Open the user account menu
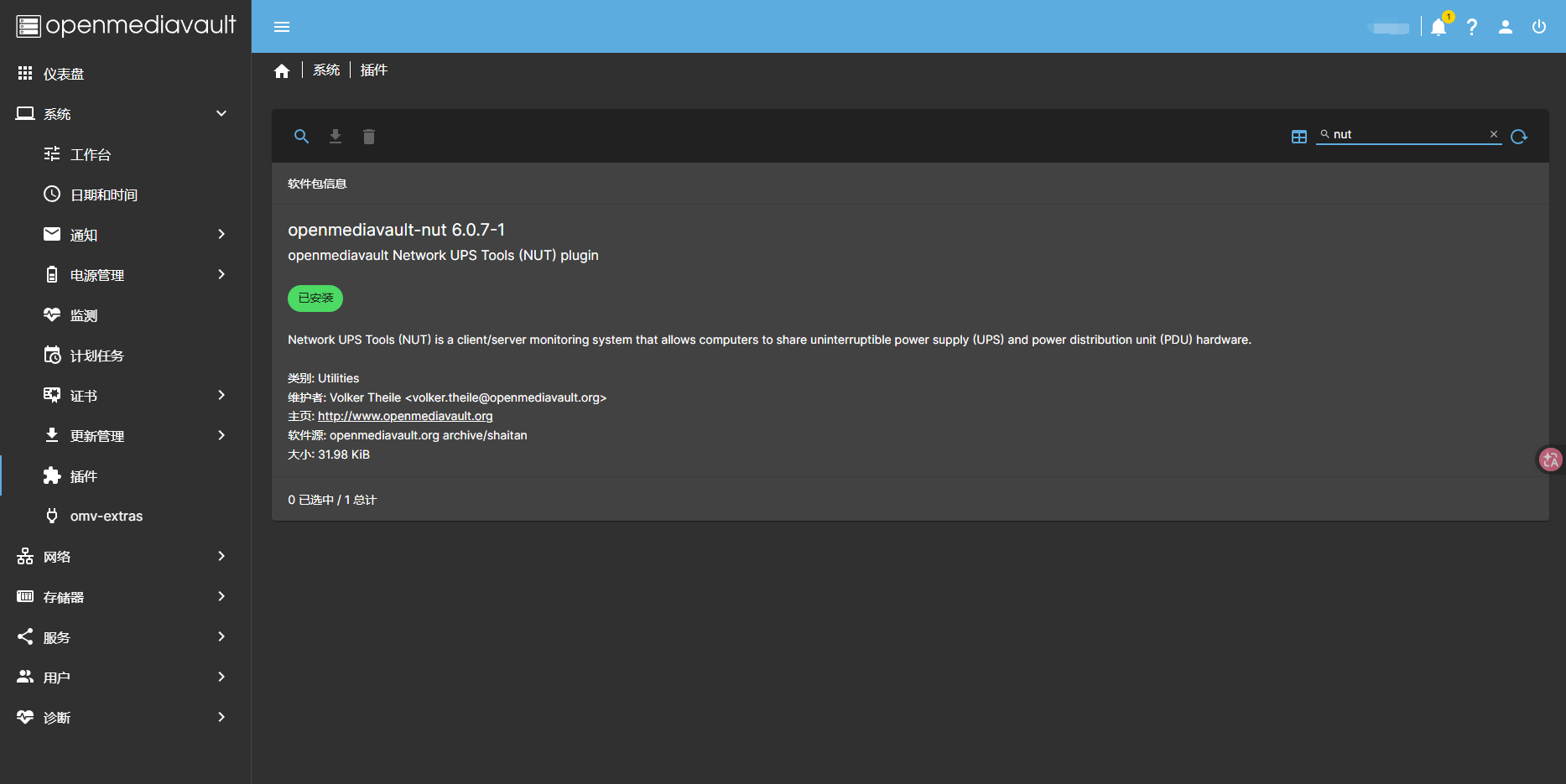1566x784 pixels. click(1506, 27)
